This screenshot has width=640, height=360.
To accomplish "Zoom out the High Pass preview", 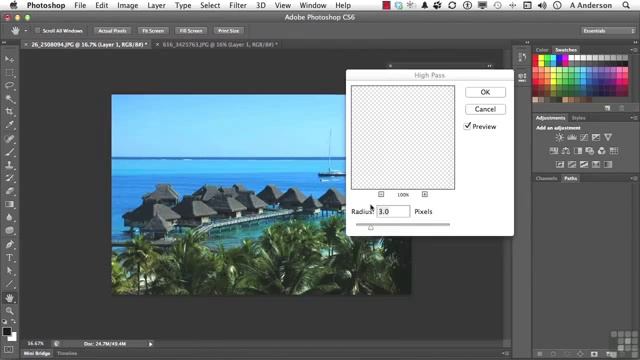I will coord(381,194).
